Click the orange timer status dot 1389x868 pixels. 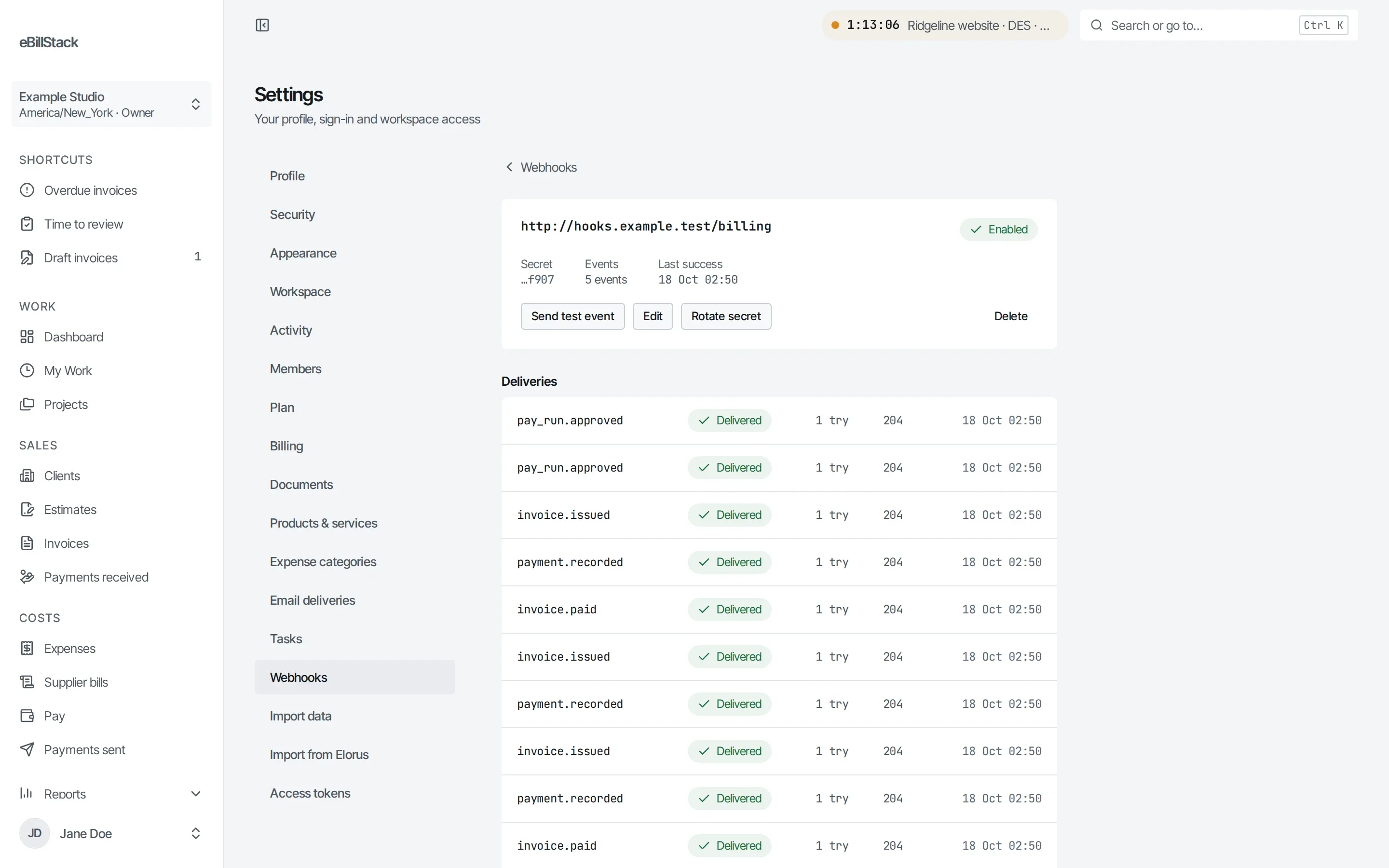tap(836, 25)
